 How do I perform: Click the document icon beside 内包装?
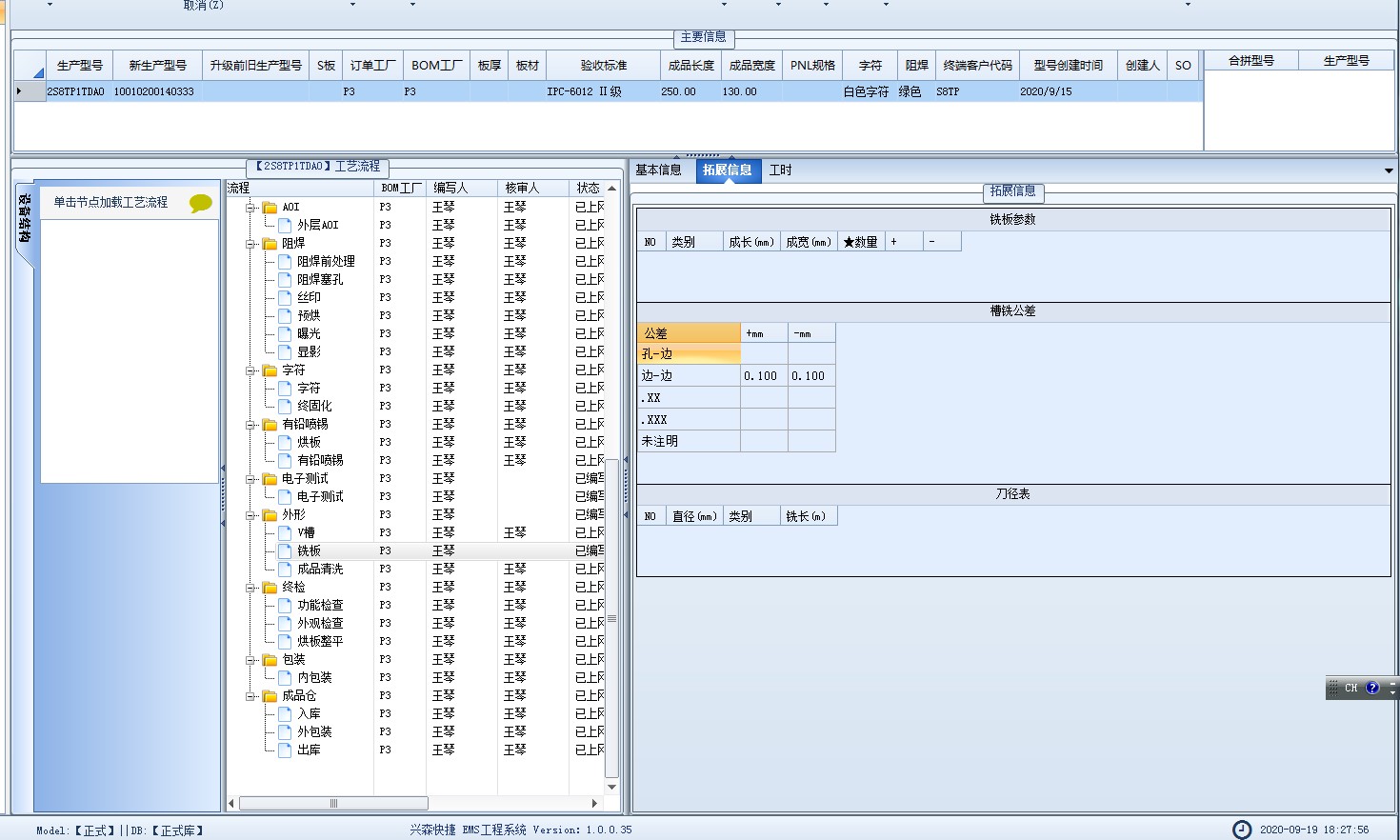point(285,677)
